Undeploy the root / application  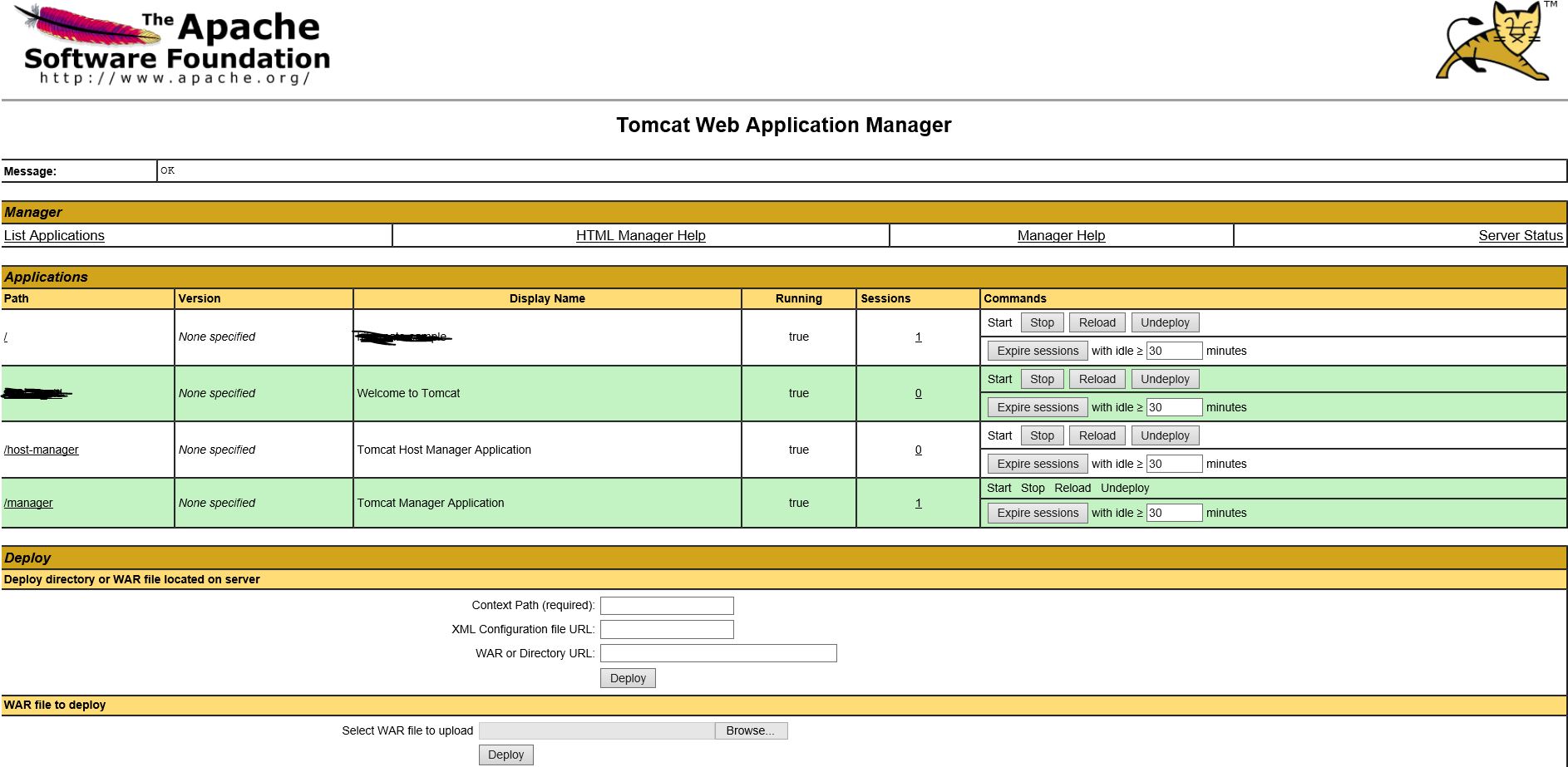click(1165, 322)
